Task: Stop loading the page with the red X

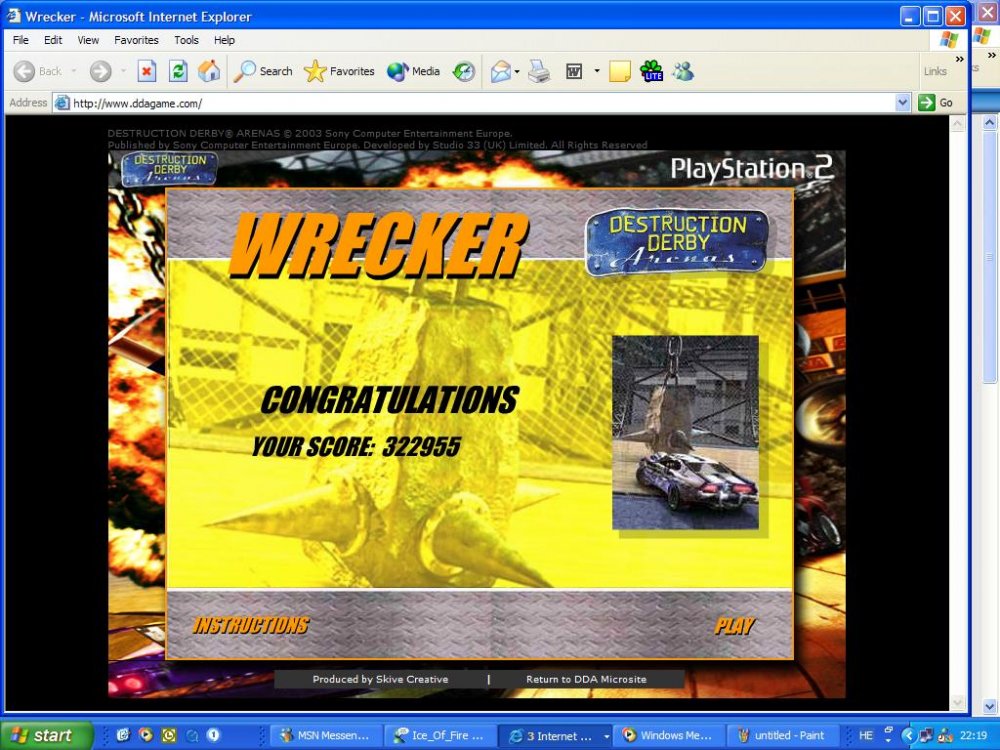Action: pyautogui.click(x=147, y=71)
